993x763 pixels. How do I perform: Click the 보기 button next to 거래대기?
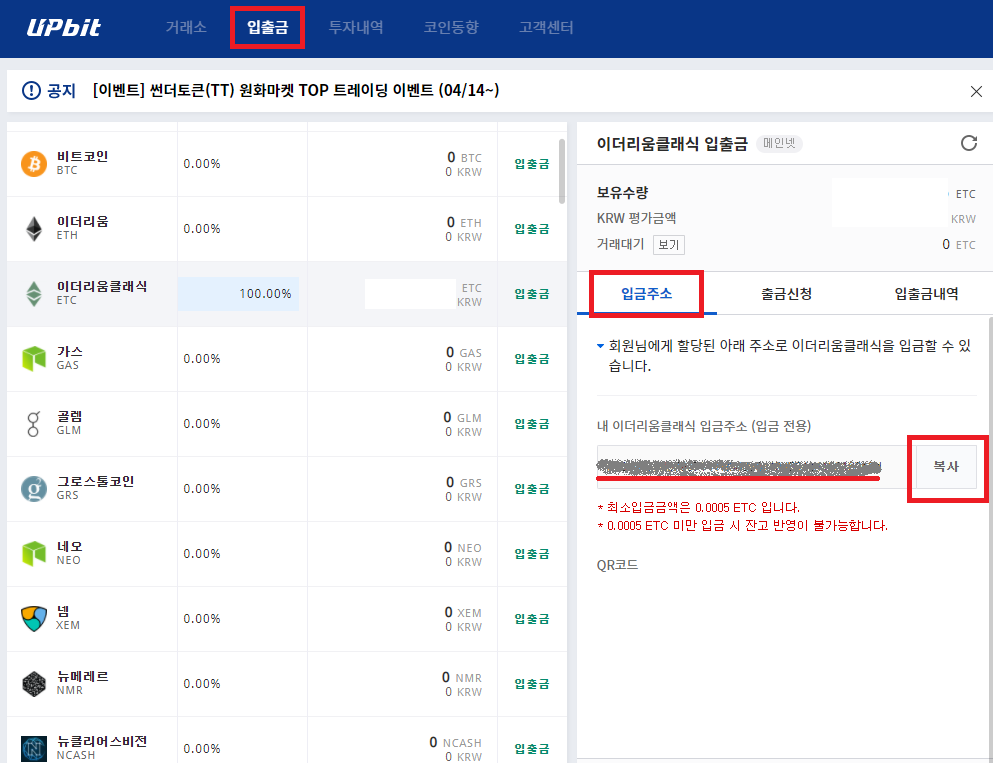point(669,244)
